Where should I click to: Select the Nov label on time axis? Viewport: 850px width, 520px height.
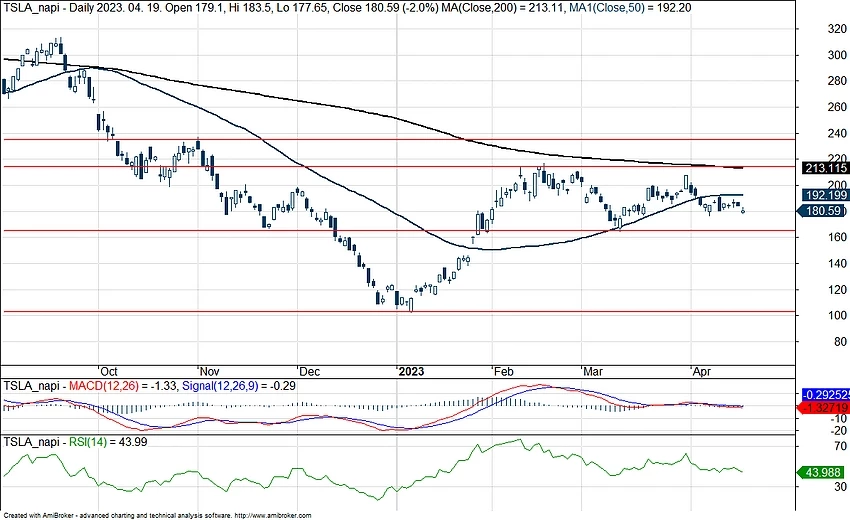pos(209,371)
